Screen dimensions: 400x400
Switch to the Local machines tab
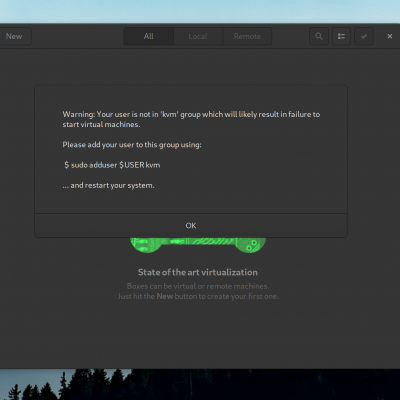coord(198,36)
